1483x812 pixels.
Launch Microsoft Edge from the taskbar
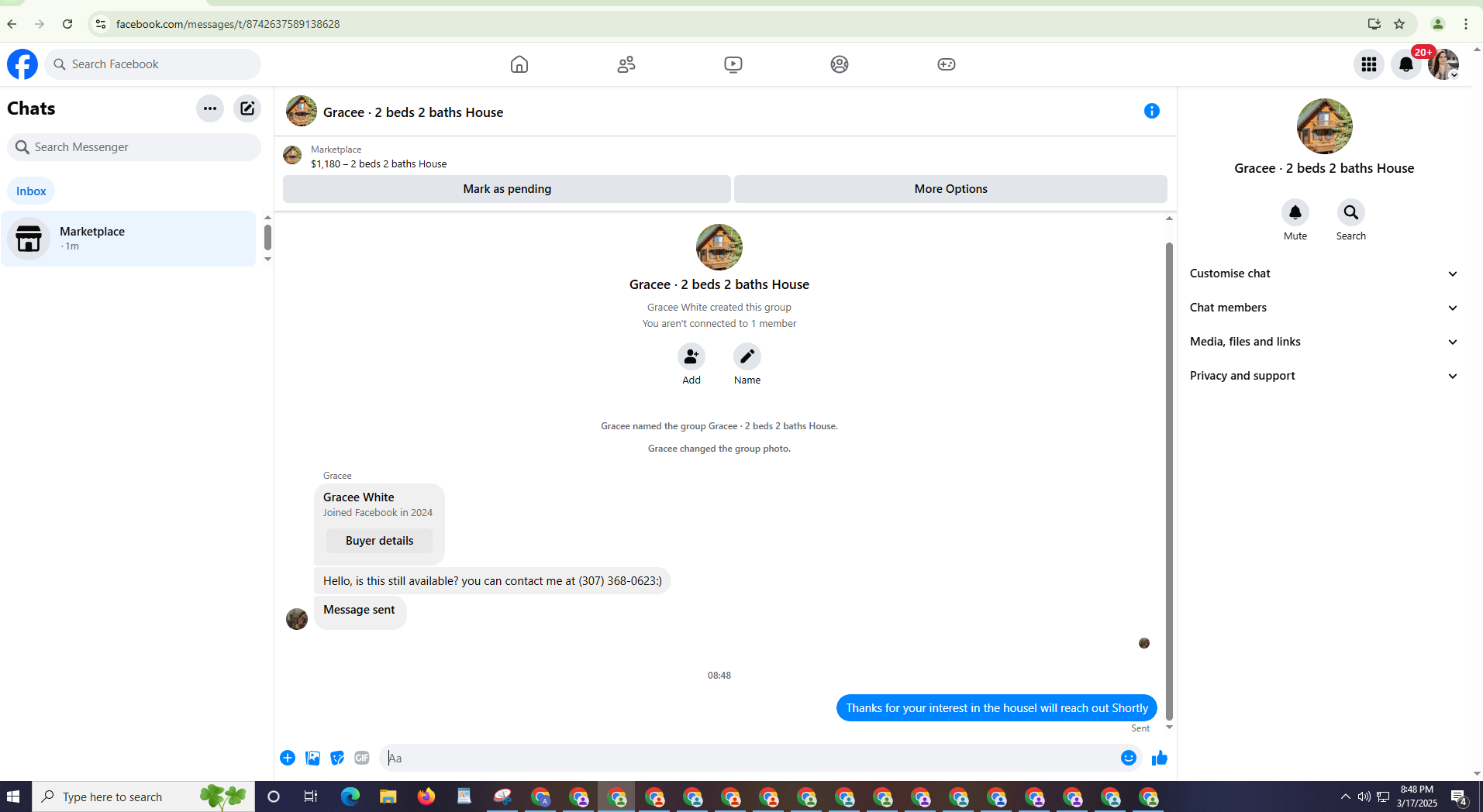[x=350, y=797]
